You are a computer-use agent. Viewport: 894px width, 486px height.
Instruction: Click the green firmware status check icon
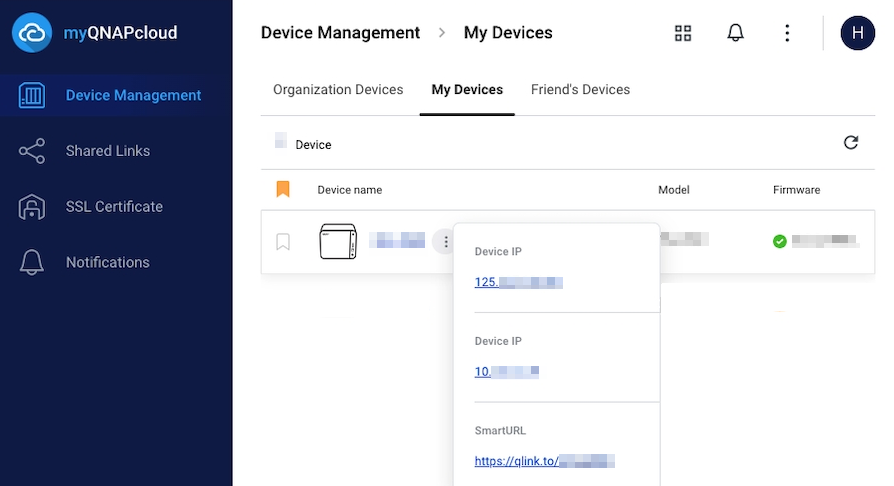pos(779,241)
